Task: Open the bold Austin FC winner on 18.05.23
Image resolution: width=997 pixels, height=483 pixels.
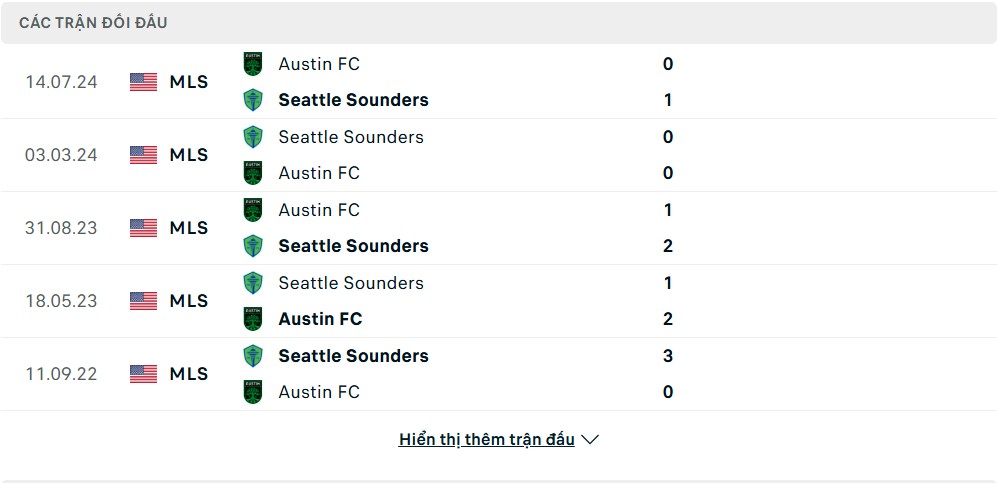Action: pyautogui.click(x=320, y=319)
